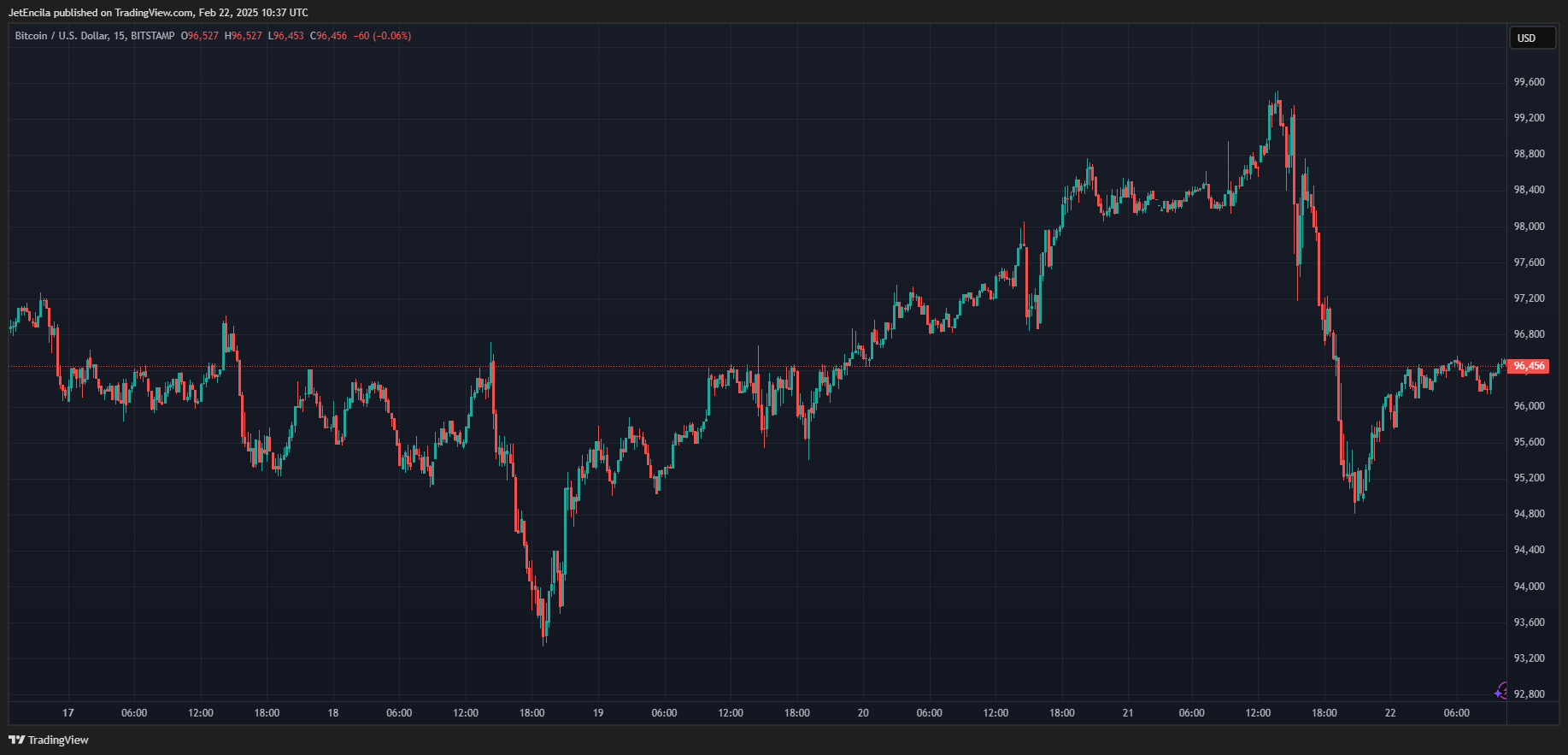
Task: Click the 96,800 price axis label
Action: 1529,334
